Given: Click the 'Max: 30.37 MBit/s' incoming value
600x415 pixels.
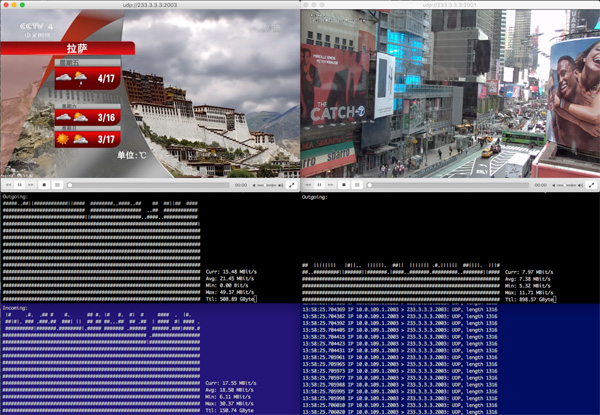Looking at the screenshot, I should pyautogui.click(x=230, y=404).
